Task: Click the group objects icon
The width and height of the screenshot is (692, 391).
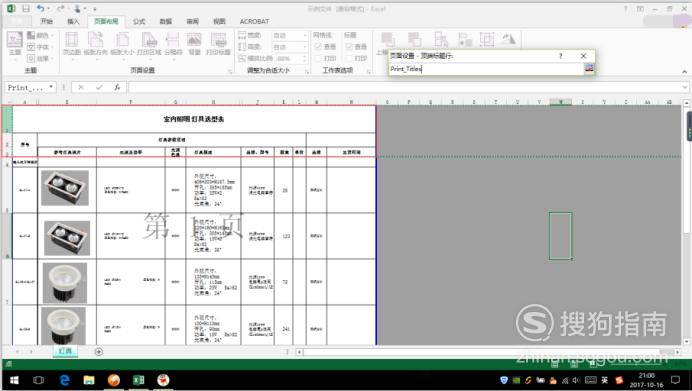Action: coord(487,39)
